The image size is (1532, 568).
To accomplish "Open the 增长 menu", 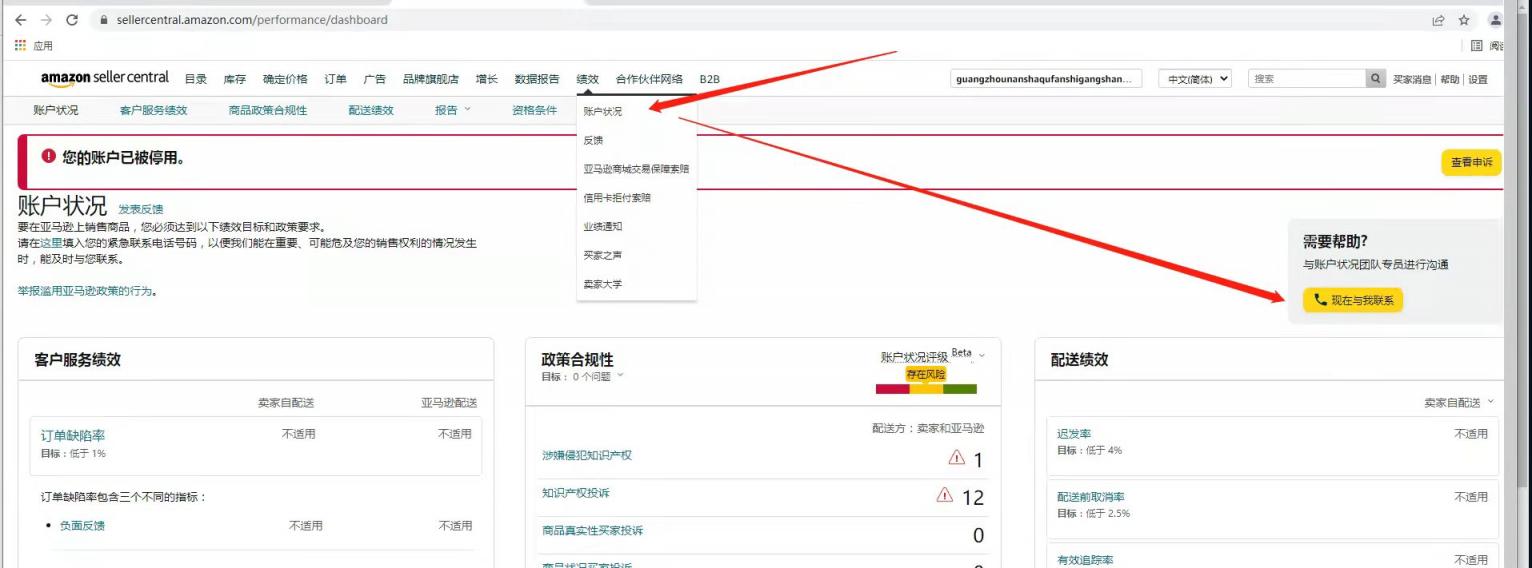I will 487,79.
